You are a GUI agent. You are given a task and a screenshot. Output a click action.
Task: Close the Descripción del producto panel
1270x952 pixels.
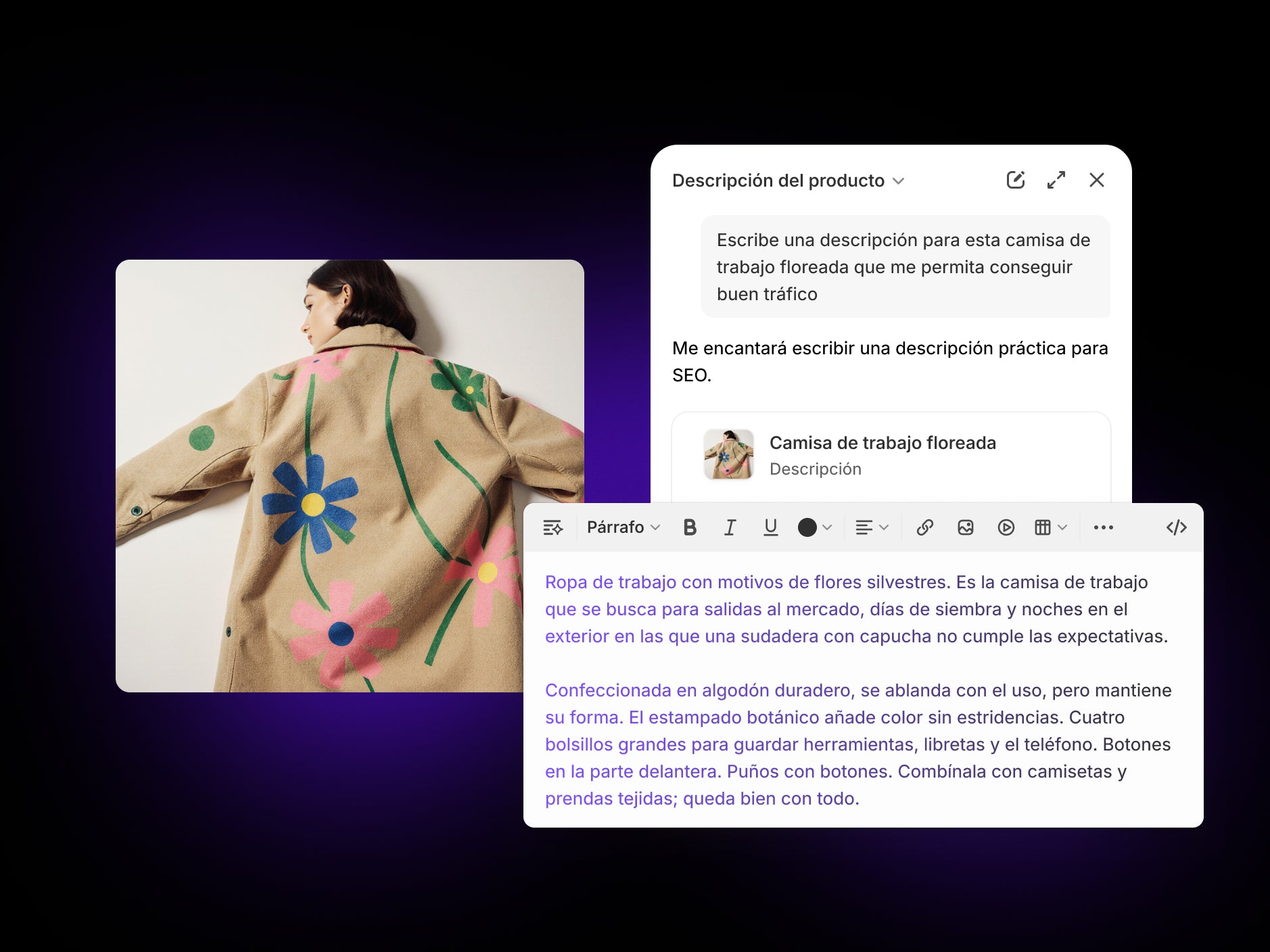pyautogui.click(x=1097, y=180)
